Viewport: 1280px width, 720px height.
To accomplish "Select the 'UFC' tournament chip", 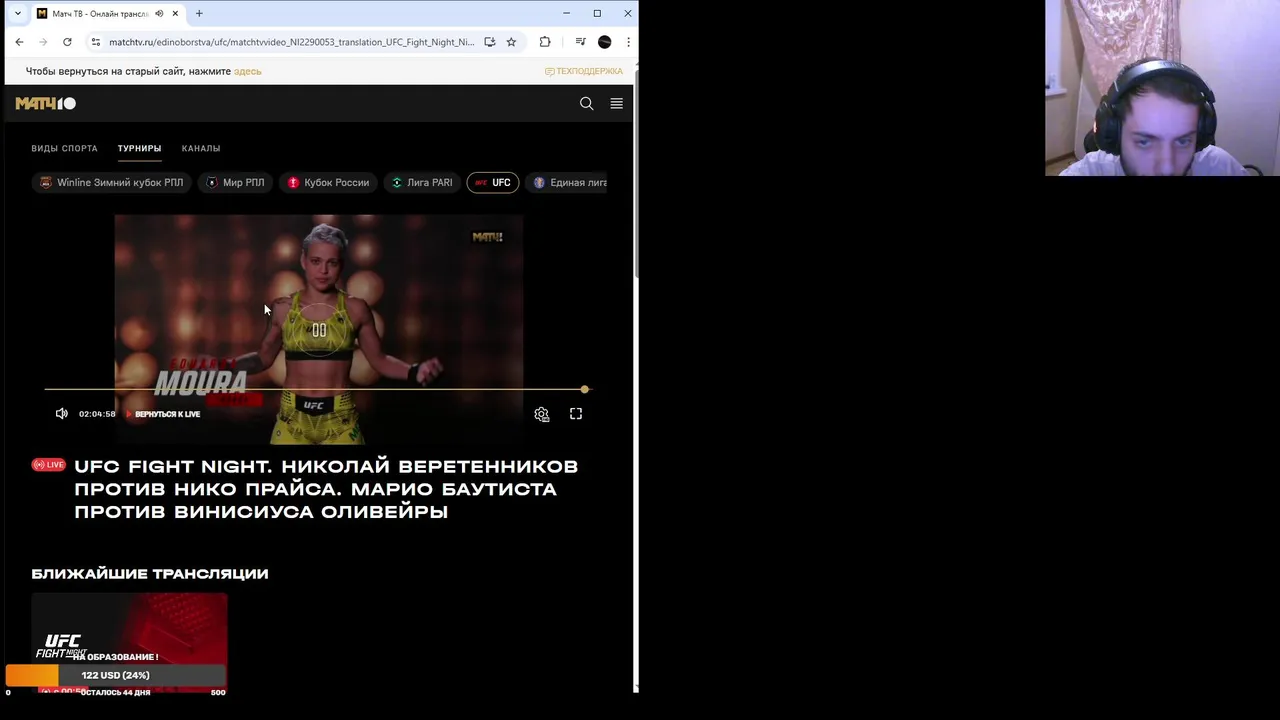I will [493, 182].
